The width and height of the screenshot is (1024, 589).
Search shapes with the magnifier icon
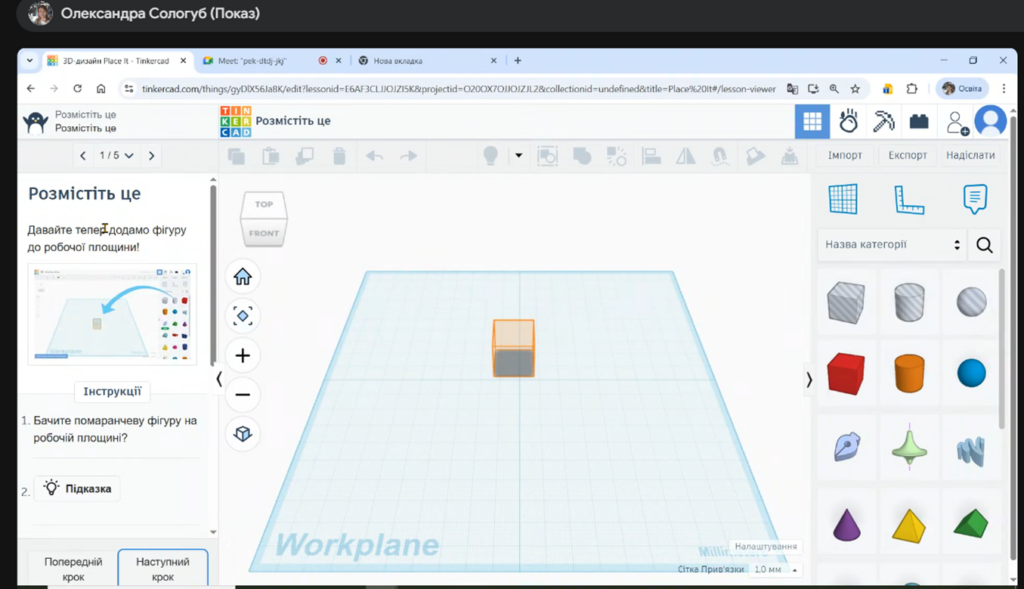tap(984, 245)
